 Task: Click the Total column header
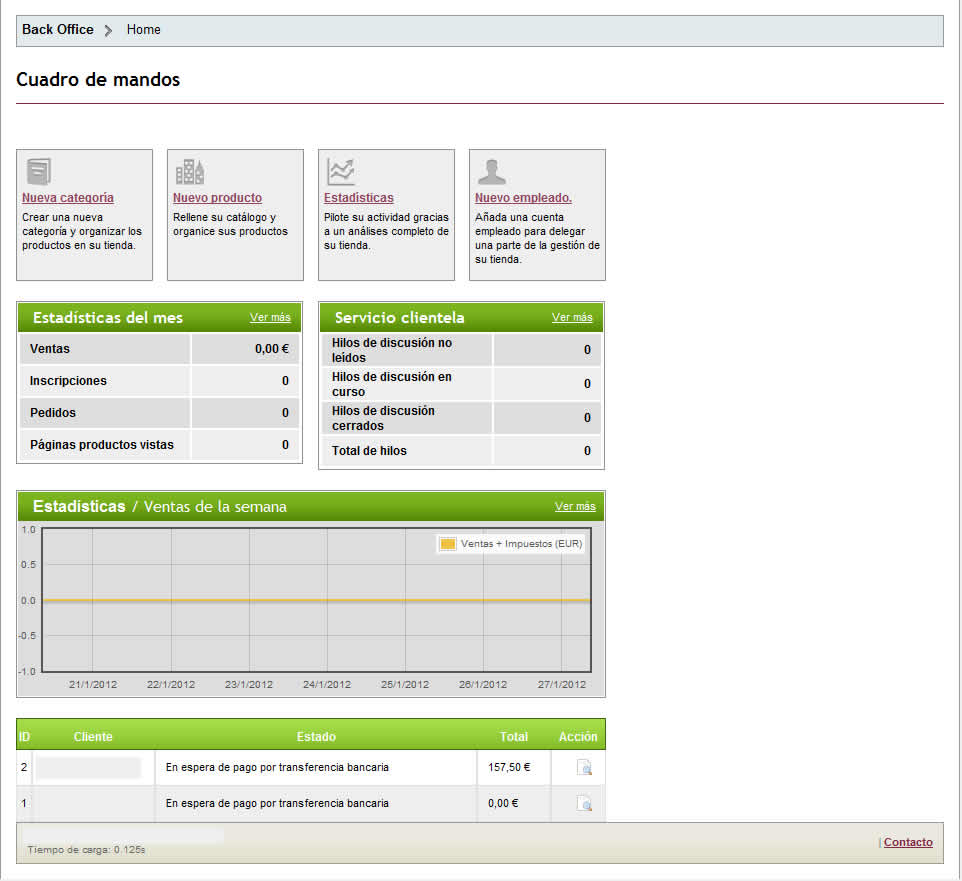coord(514,736)
